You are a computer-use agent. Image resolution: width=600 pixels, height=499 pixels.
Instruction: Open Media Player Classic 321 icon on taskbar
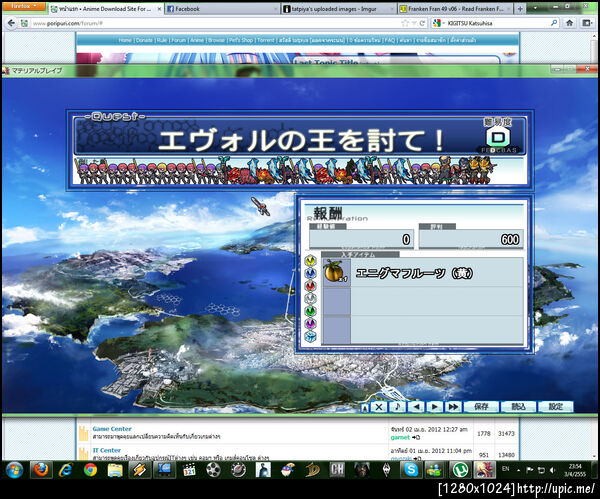pos(189,470)
